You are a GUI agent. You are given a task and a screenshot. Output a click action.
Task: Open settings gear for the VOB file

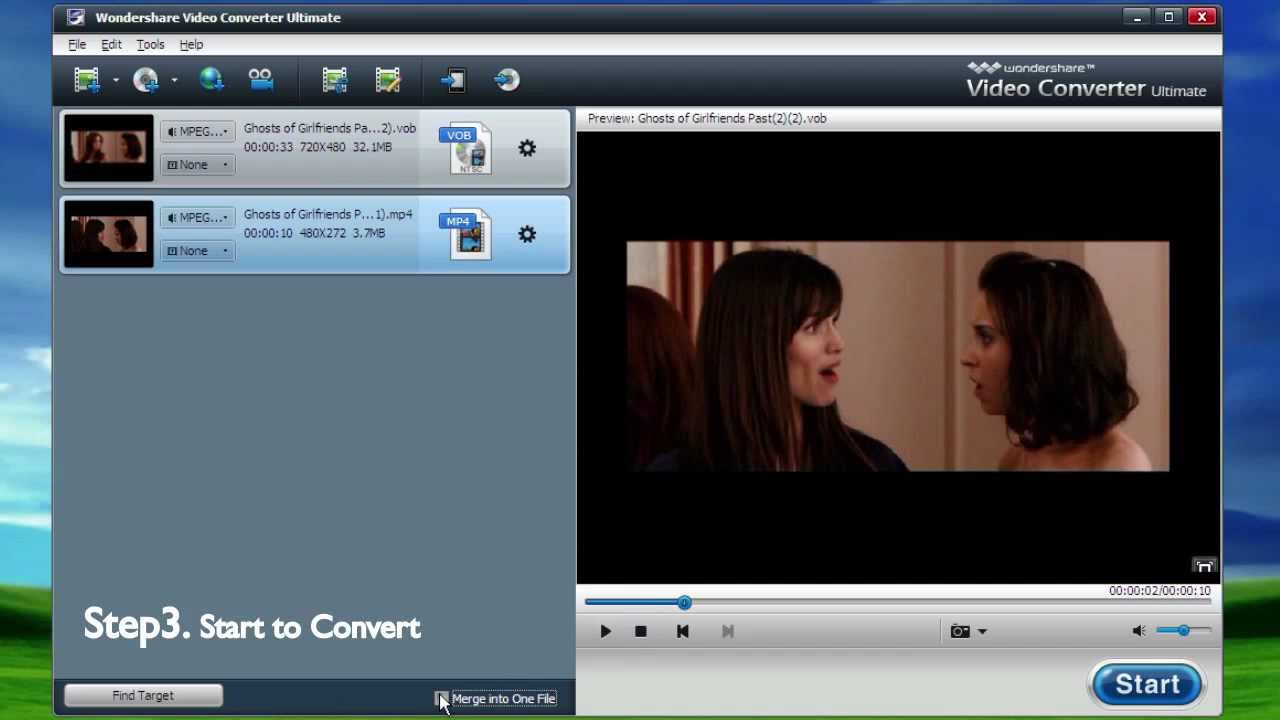(x=527, y=149)
